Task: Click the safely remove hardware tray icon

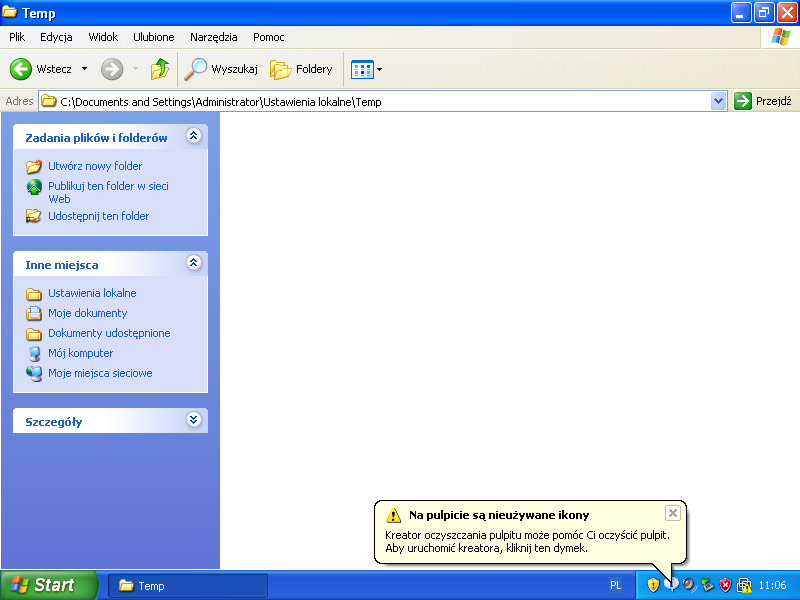Action: click(x=707, y=585)
